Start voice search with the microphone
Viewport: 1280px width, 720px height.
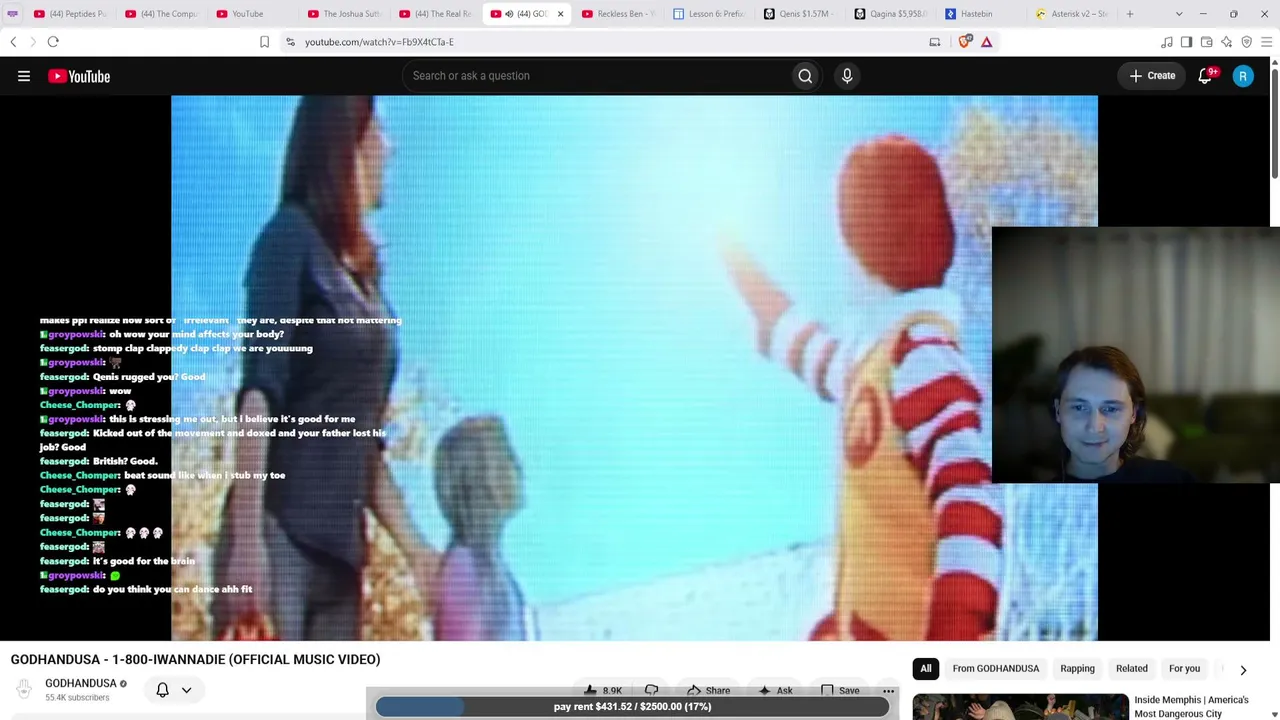(x=847, y=76)
